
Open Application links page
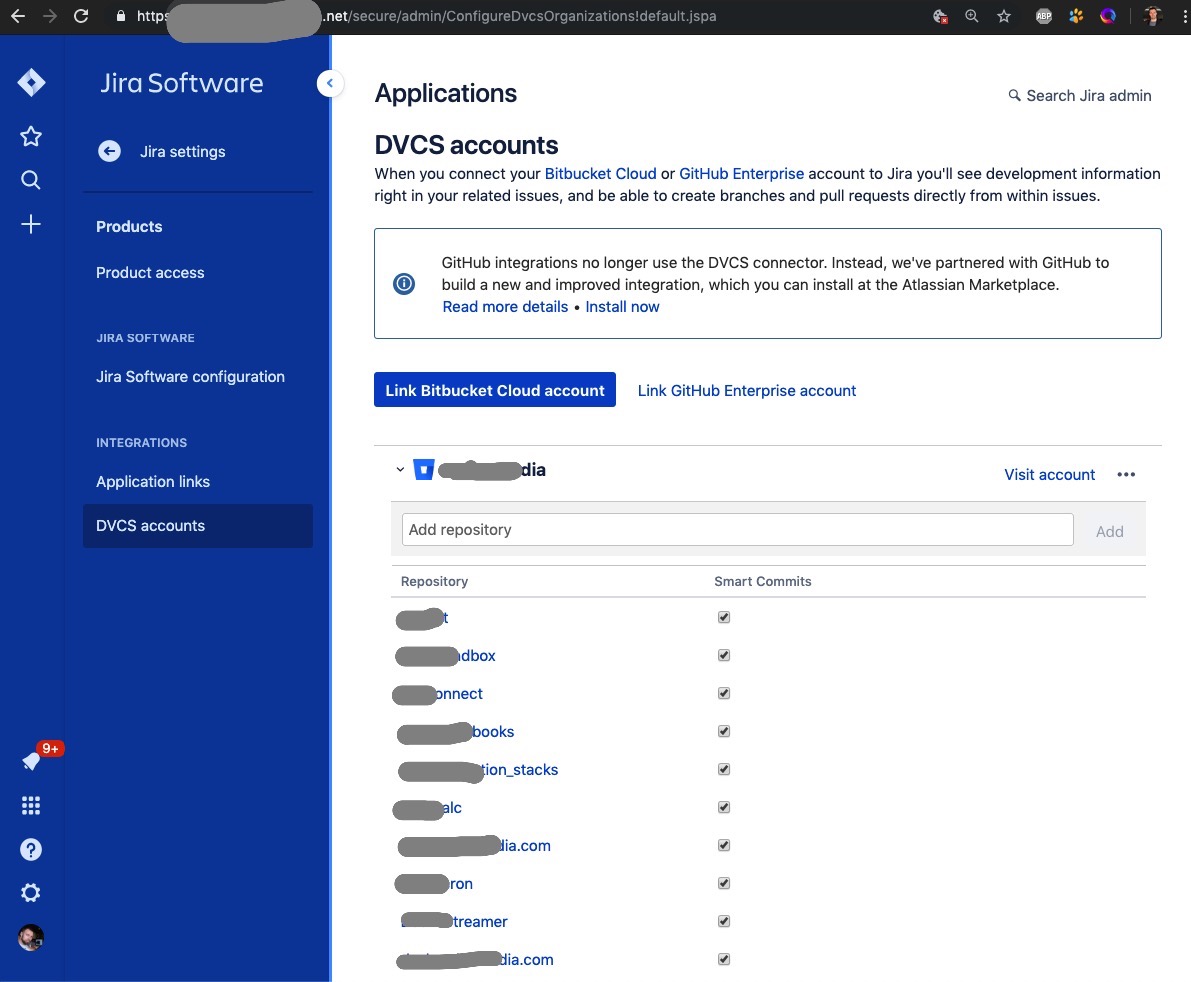[x=153, y=482]
